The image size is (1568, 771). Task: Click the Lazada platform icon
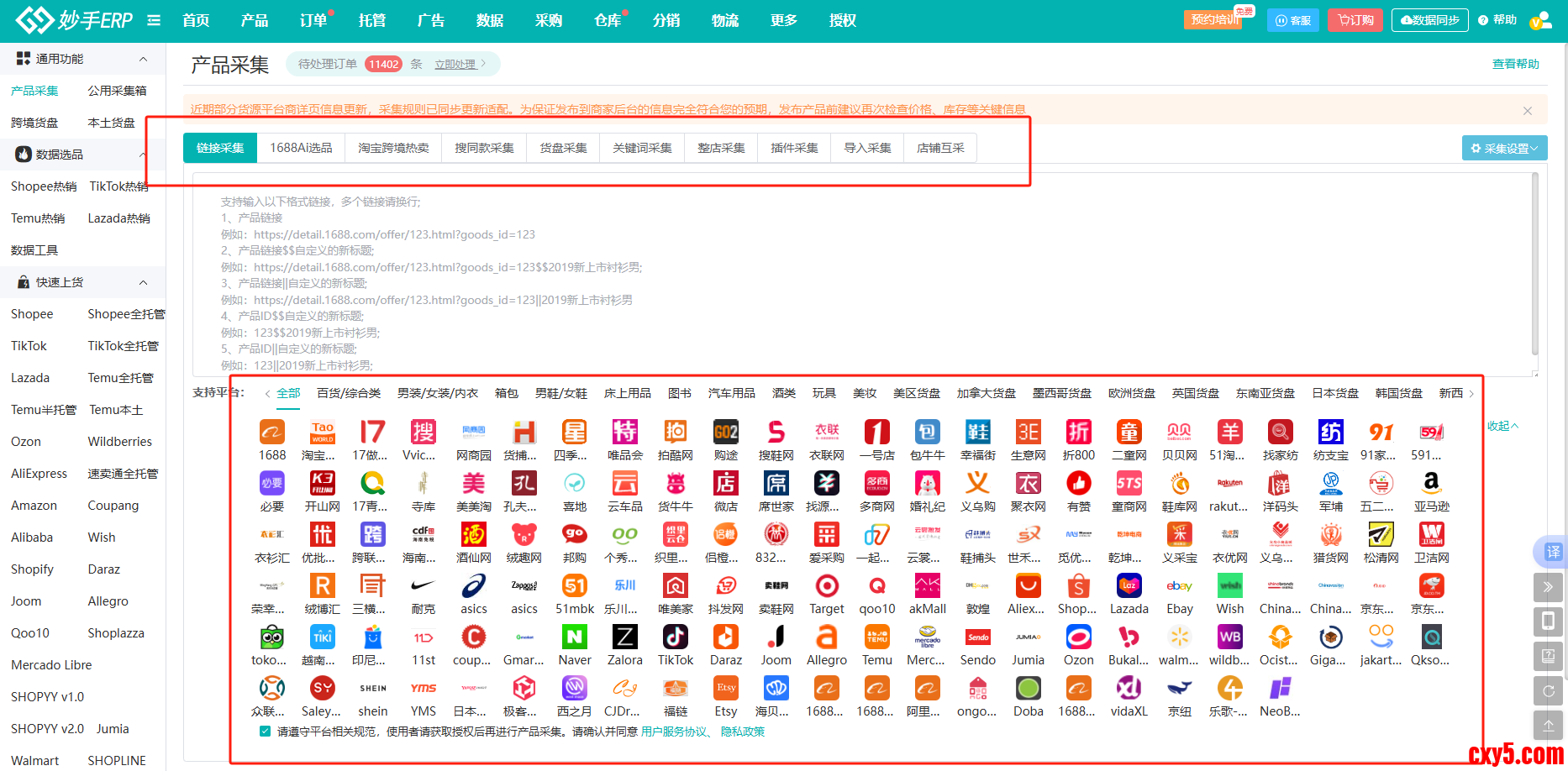pos(1129,586)
